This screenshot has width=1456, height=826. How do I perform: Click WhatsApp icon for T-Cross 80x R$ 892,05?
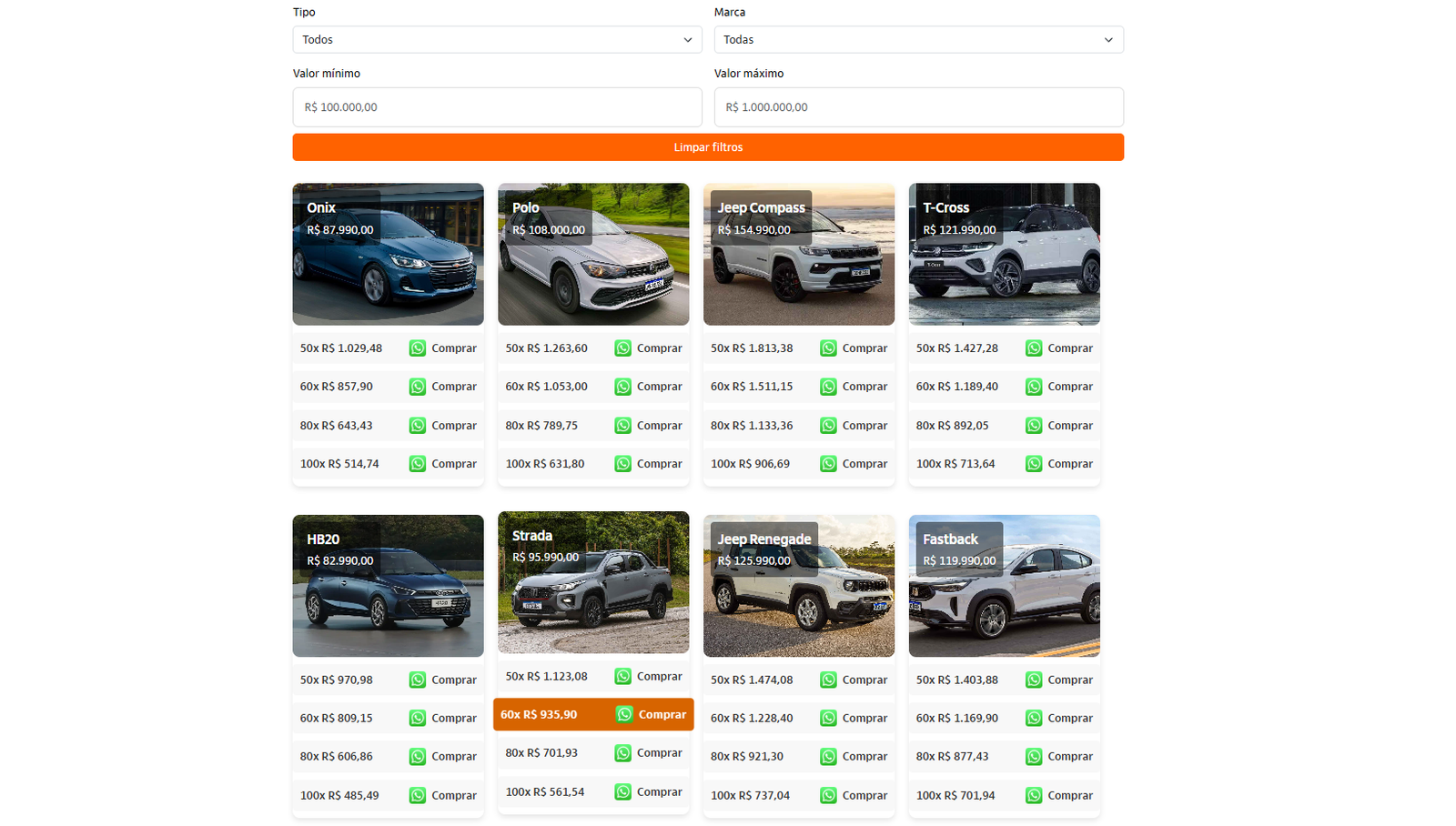1035,426
